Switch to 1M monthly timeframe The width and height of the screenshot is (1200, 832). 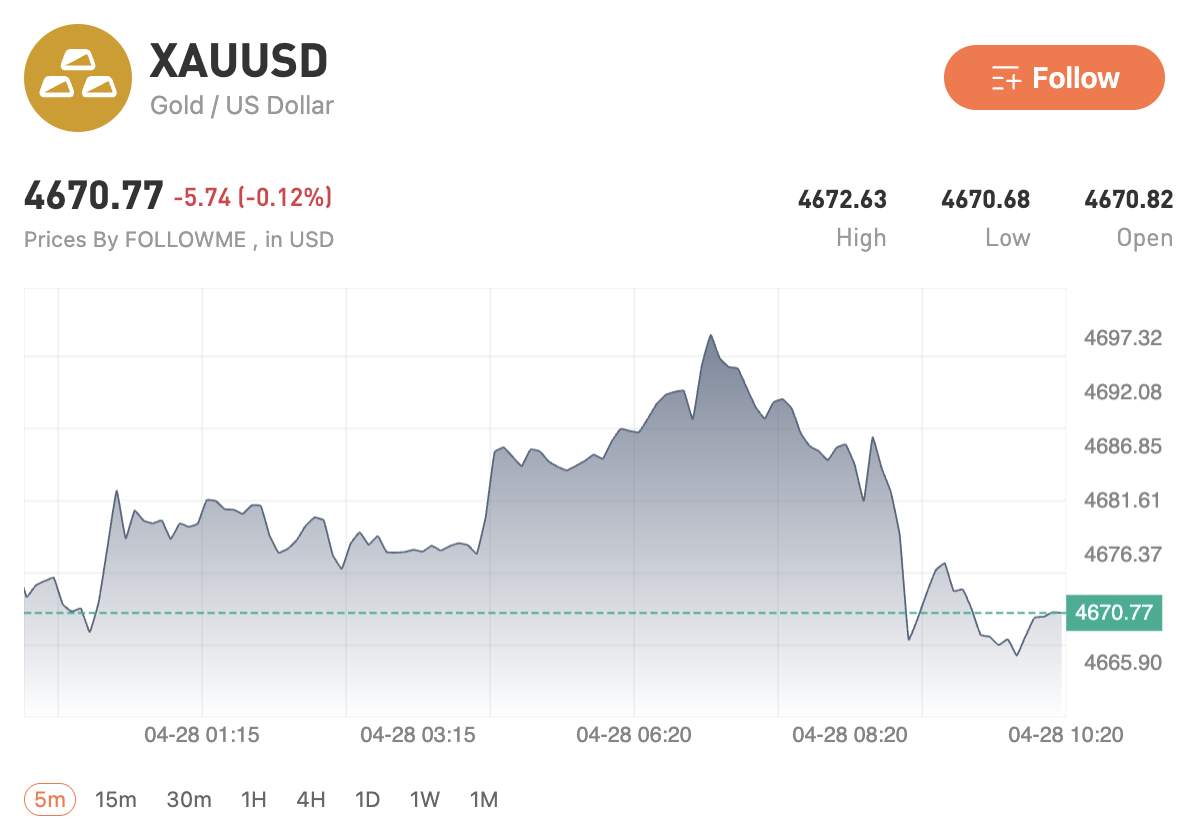click(484, 799)
